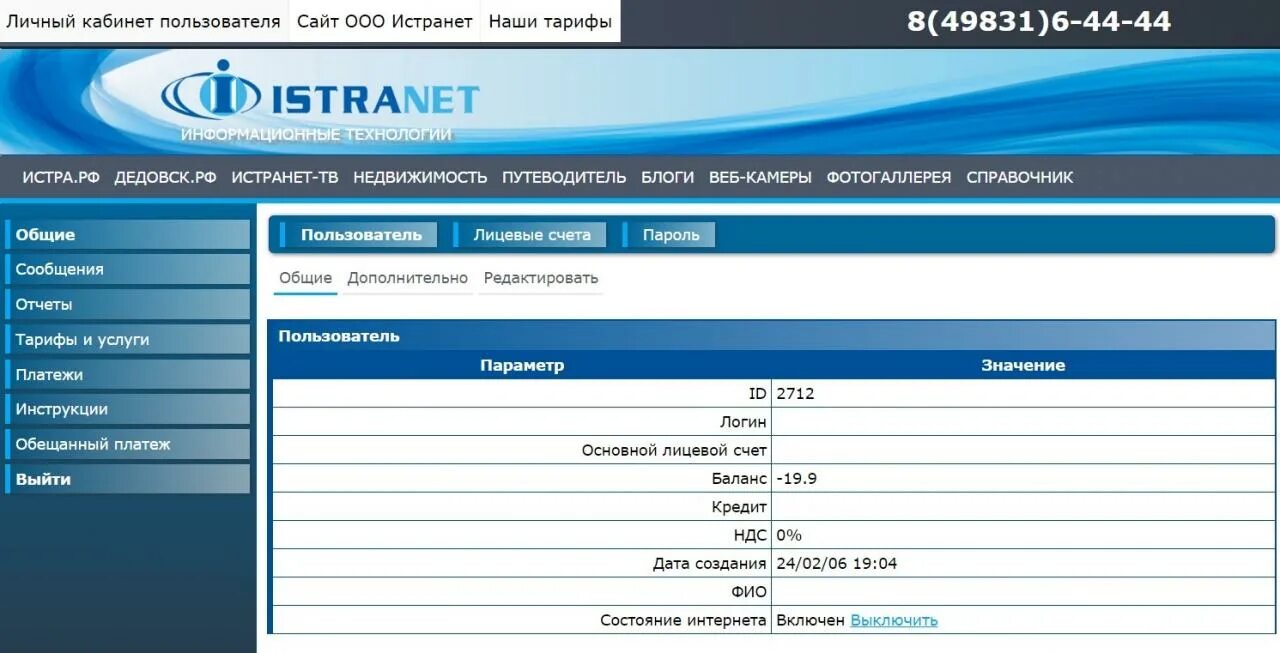The height and width of the screenshot is (653, 1280).
Task: Go to ДЕДОВСК.РФ in navigation bar
Action: click(x=165, y=178)
